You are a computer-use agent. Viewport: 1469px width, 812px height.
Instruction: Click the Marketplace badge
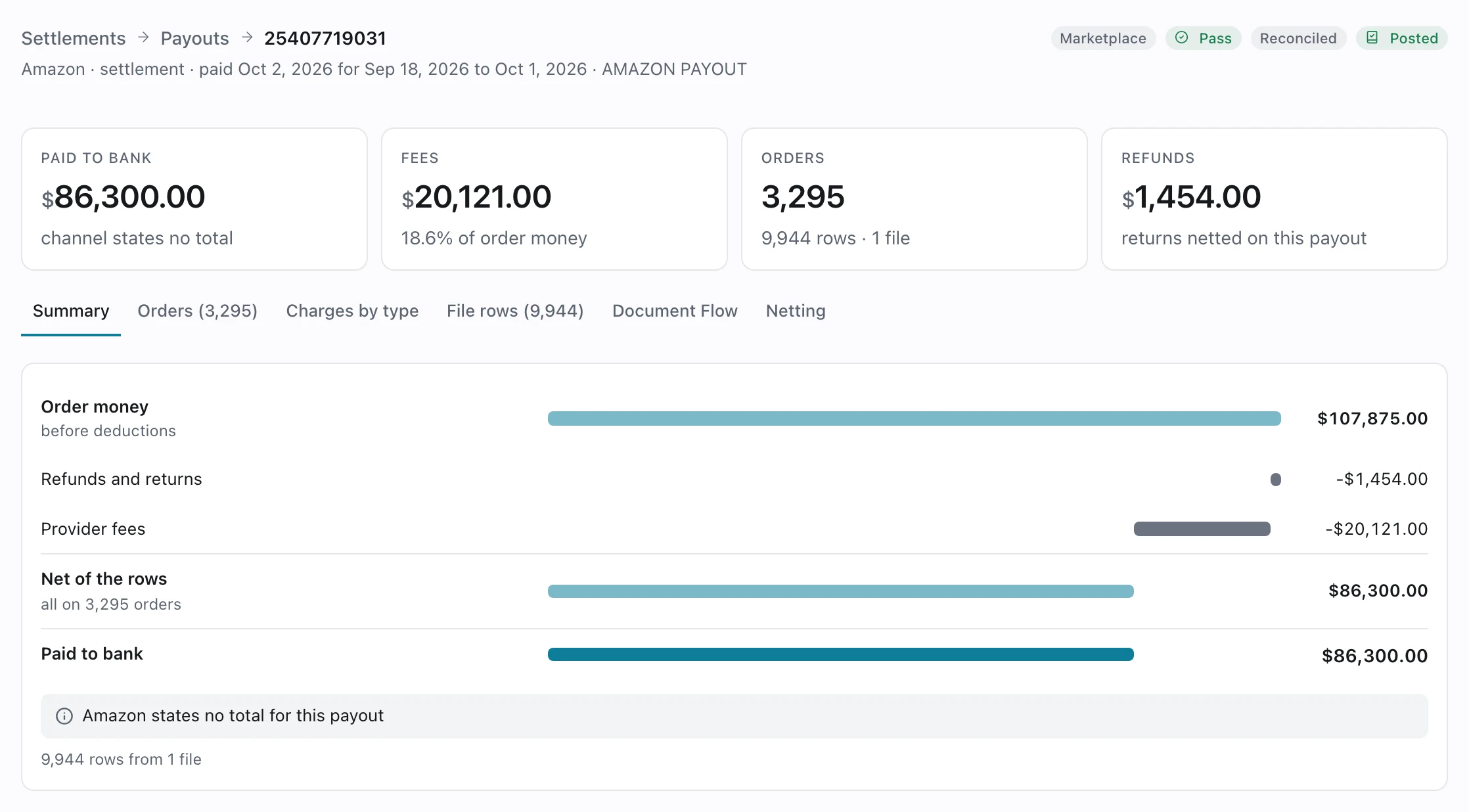(x=1103, y=38)
